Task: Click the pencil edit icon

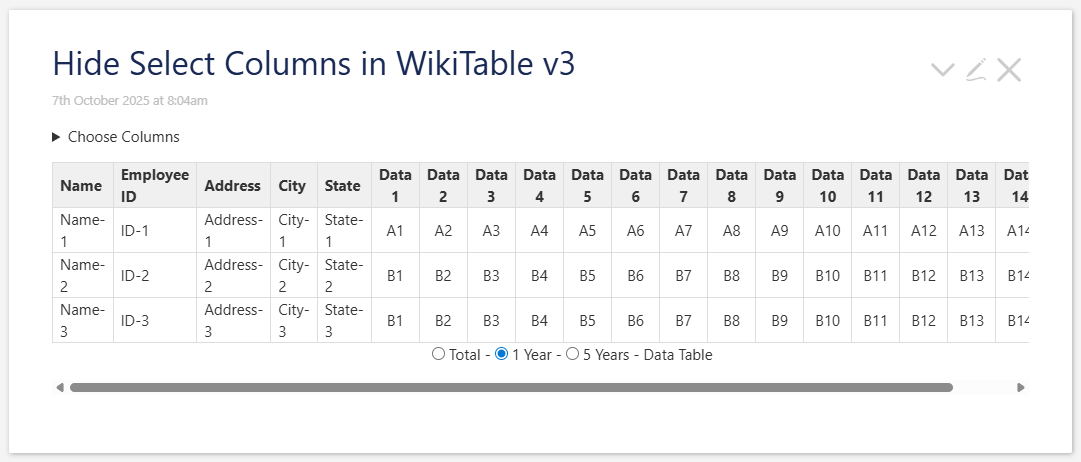Action: (x=976, y=69)
